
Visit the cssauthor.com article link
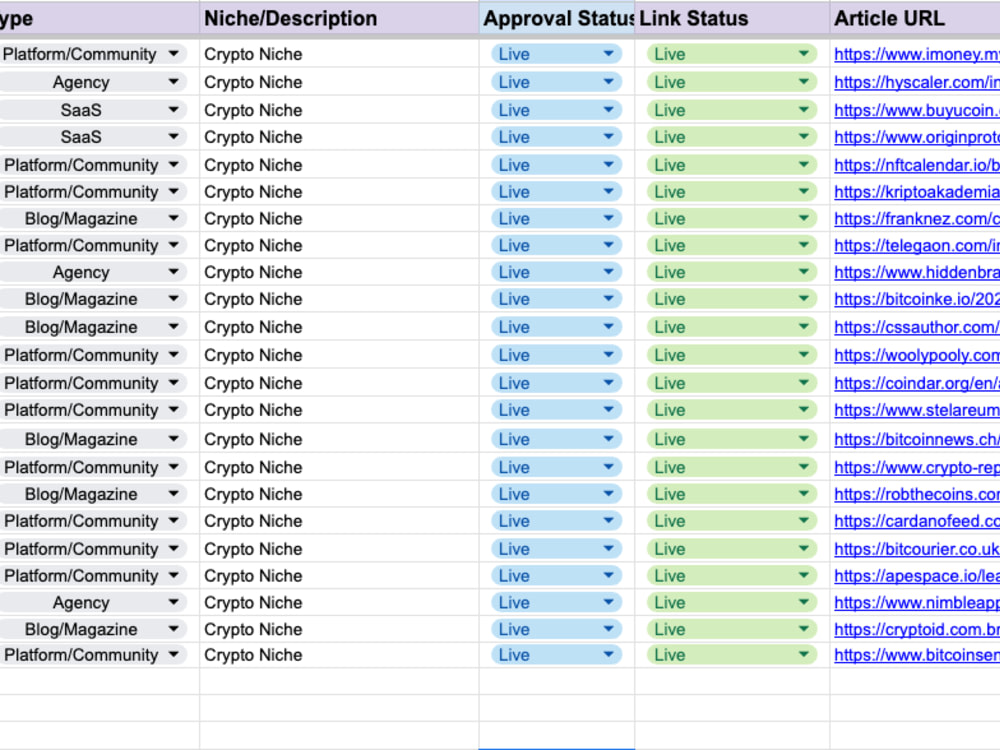click(x=916, y=327)
